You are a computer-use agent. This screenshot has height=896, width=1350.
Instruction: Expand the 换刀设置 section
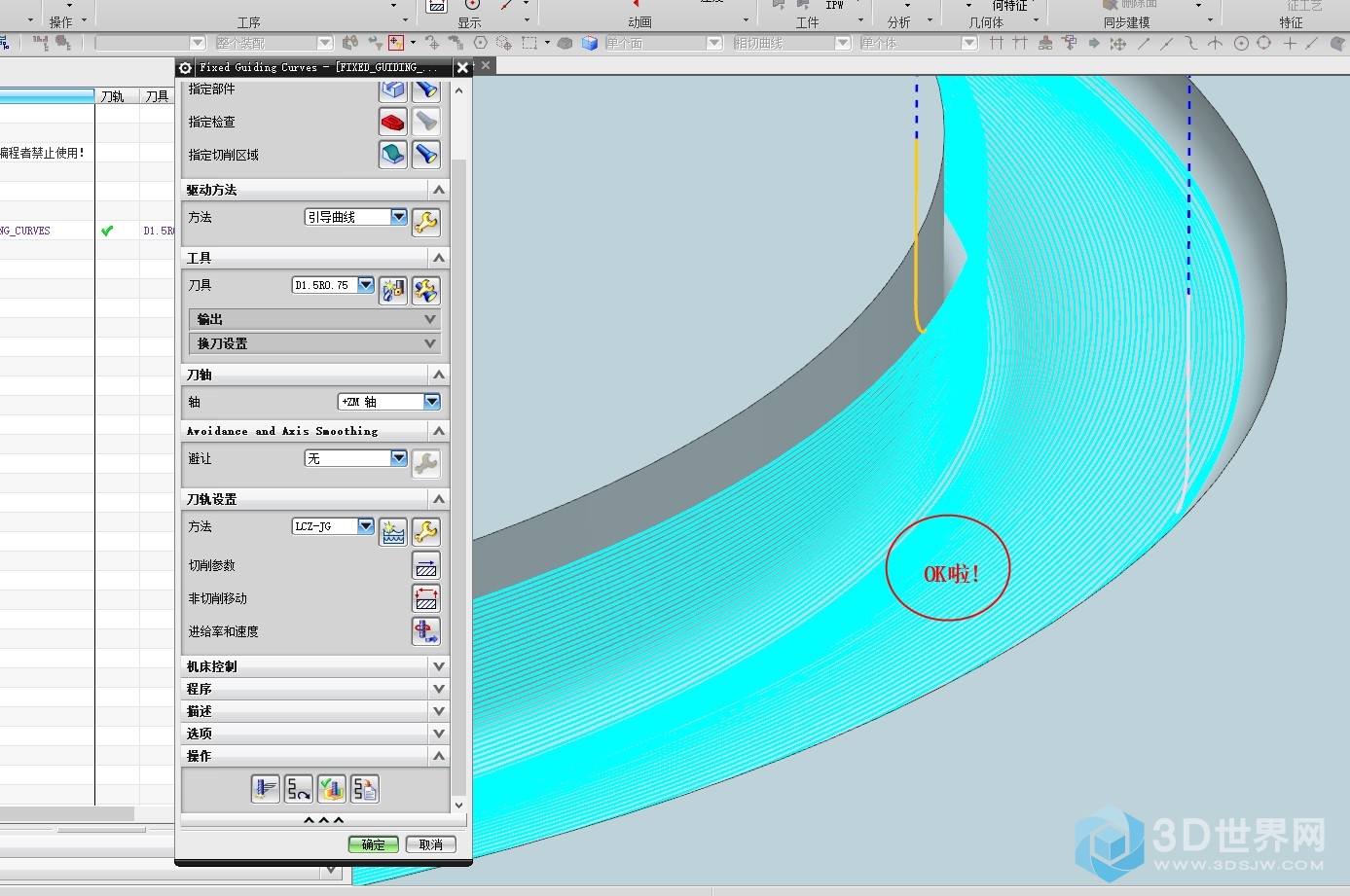tap(314, 343)
